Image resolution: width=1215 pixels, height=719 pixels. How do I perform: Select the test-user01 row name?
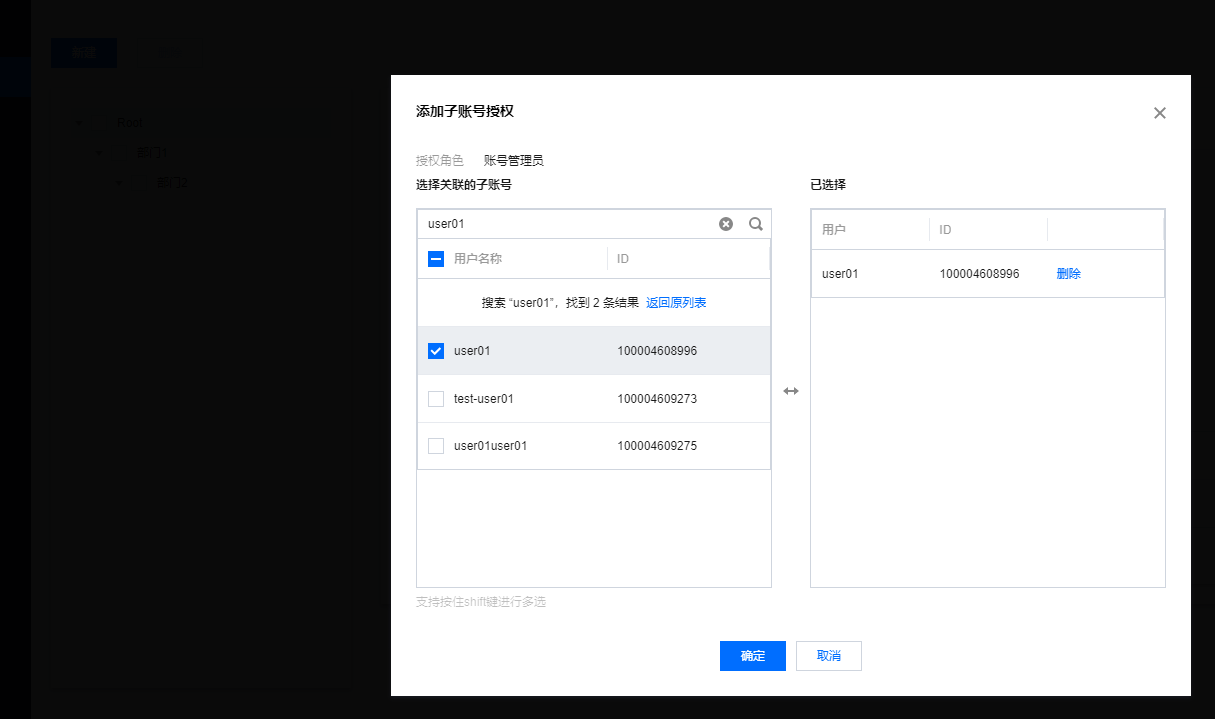[483, 399]
